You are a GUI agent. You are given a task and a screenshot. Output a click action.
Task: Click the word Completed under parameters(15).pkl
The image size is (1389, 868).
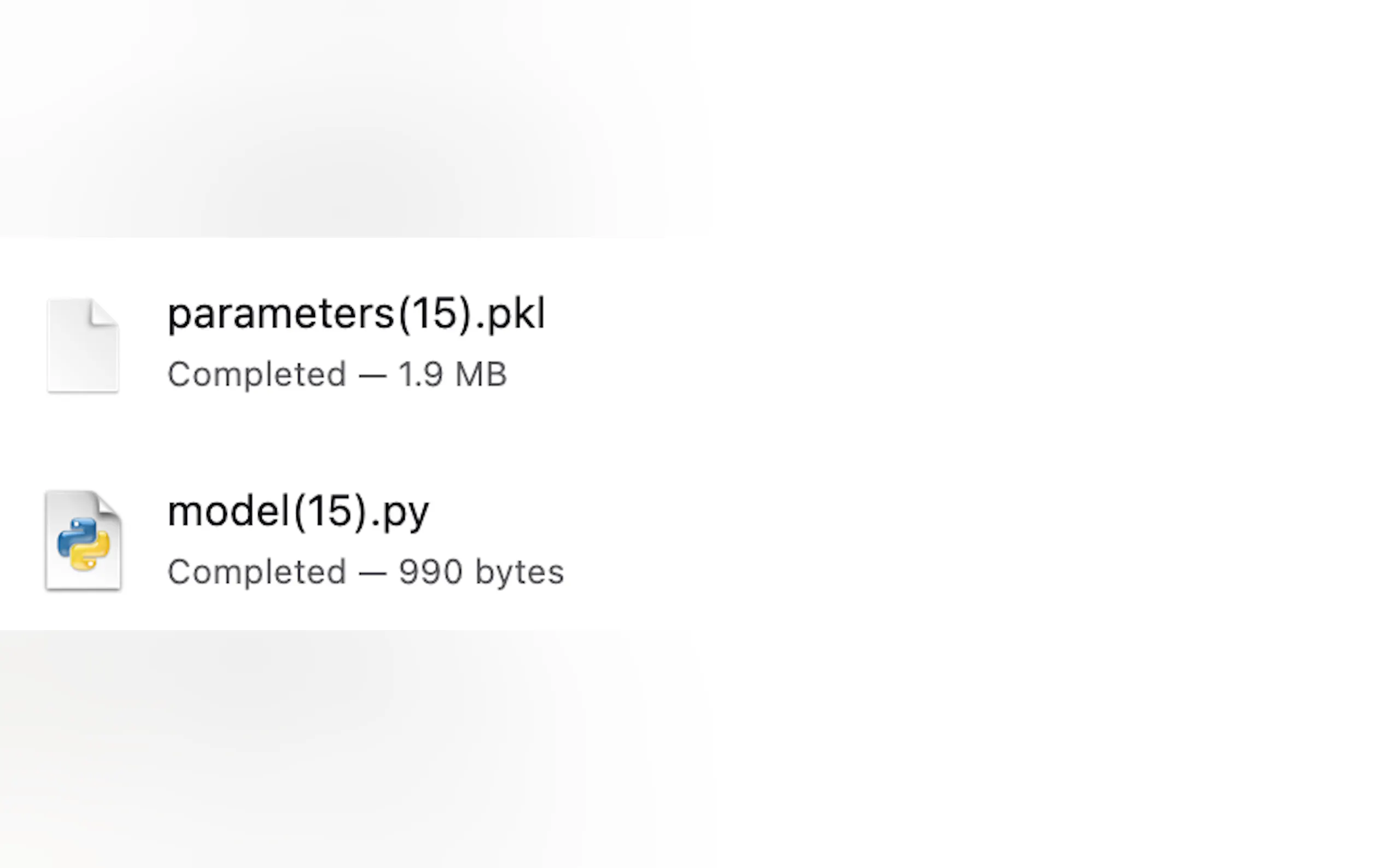point(256,374)
